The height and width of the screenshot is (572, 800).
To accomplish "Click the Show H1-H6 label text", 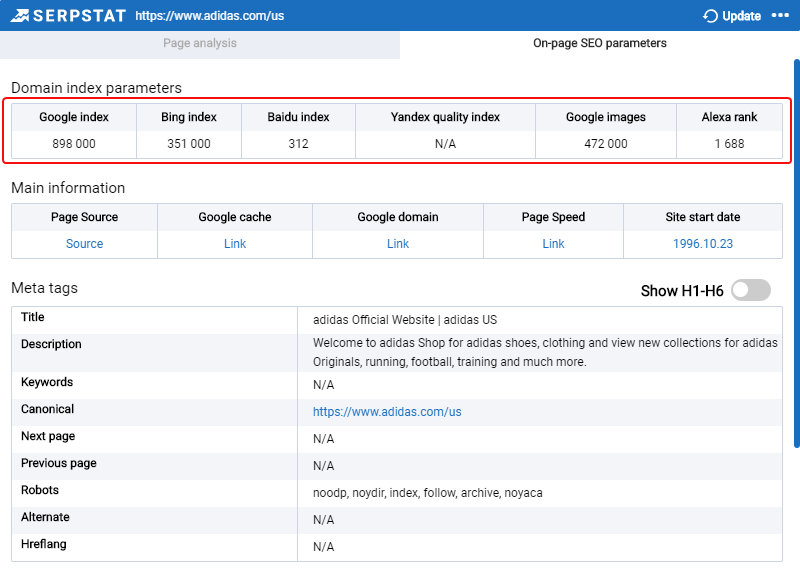I will 682,291.
